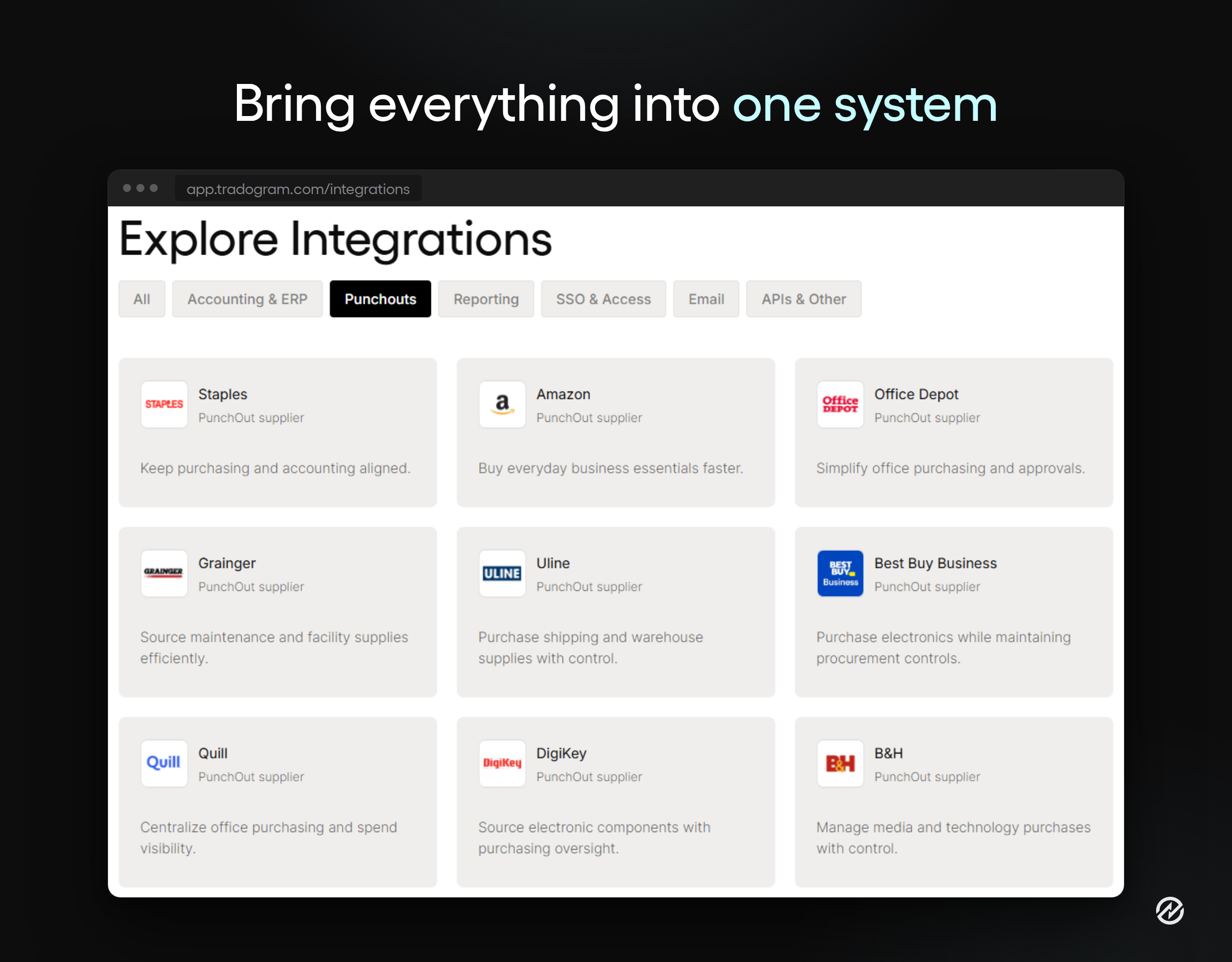Click 'Purchase shipping and warehouse supplies' description
The width and height of the screenshot is (1232, 962).
coord(591,647)
